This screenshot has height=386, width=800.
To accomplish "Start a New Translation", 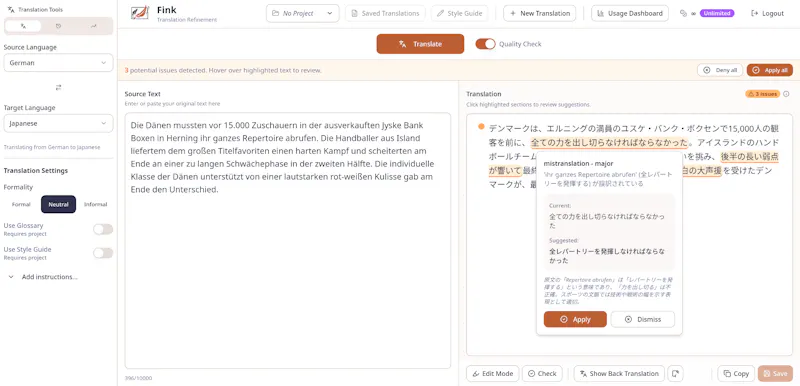I will point(540,13).
